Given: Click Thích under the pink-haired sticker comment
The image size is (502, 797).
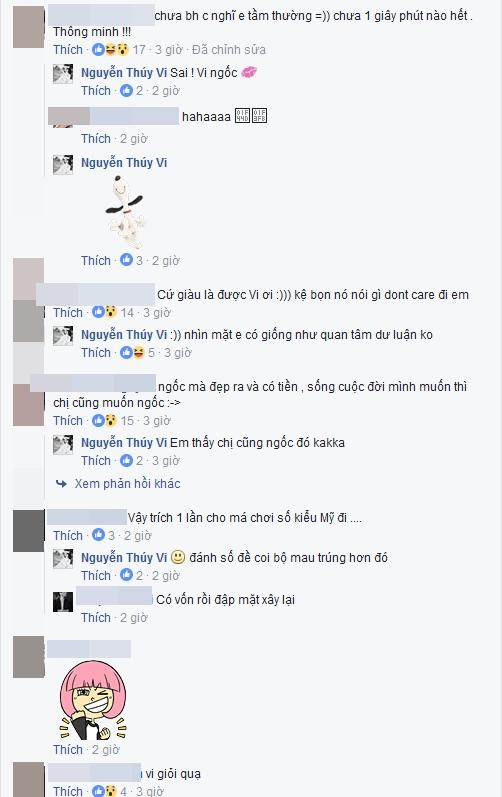Looking at the screenshot, I should (x=68, y=750).
